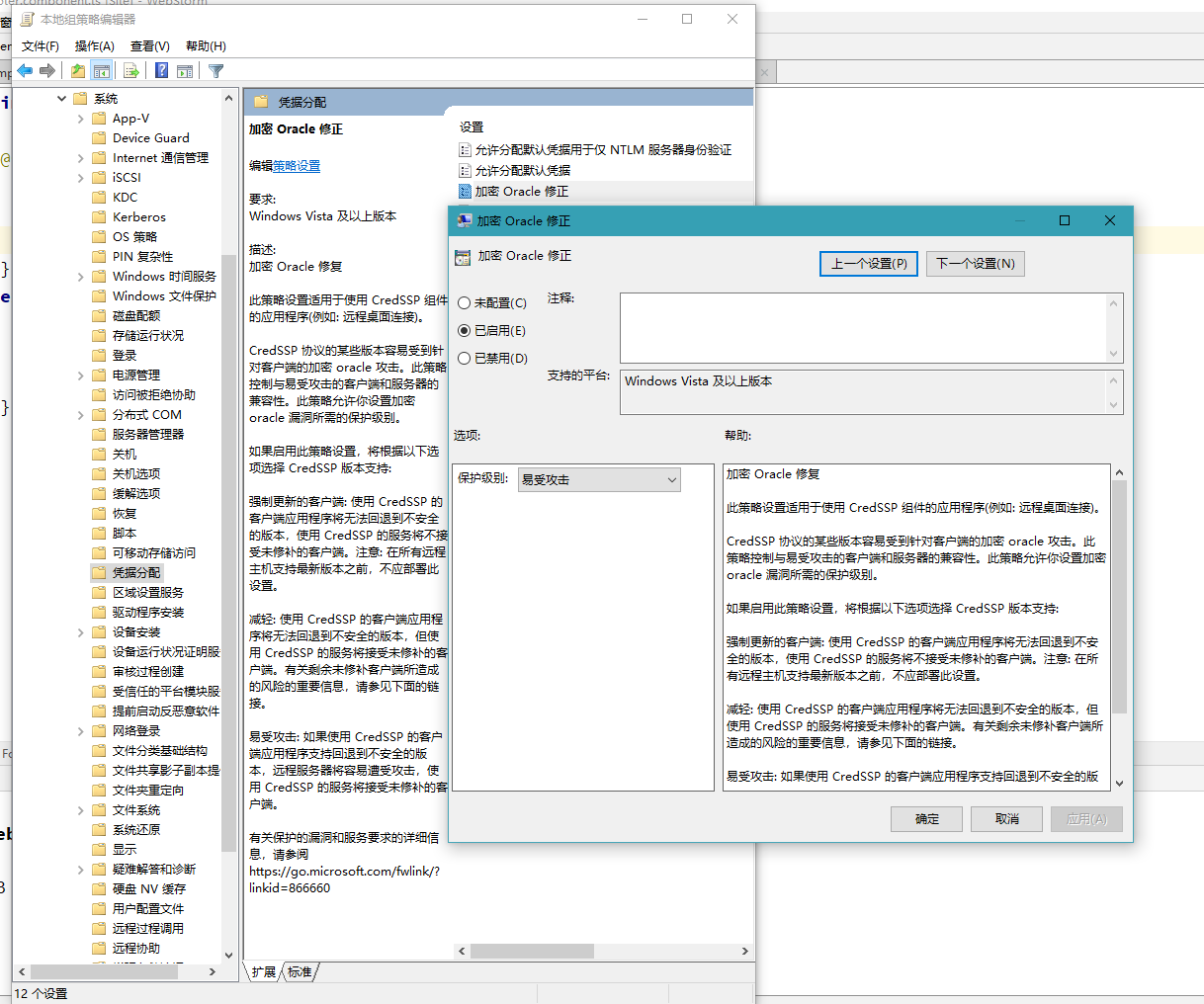Open the 保护级别 dropdown showing 易受攻击
The width and height of the screenshot is (1204, 1004).
pos(600,479)
